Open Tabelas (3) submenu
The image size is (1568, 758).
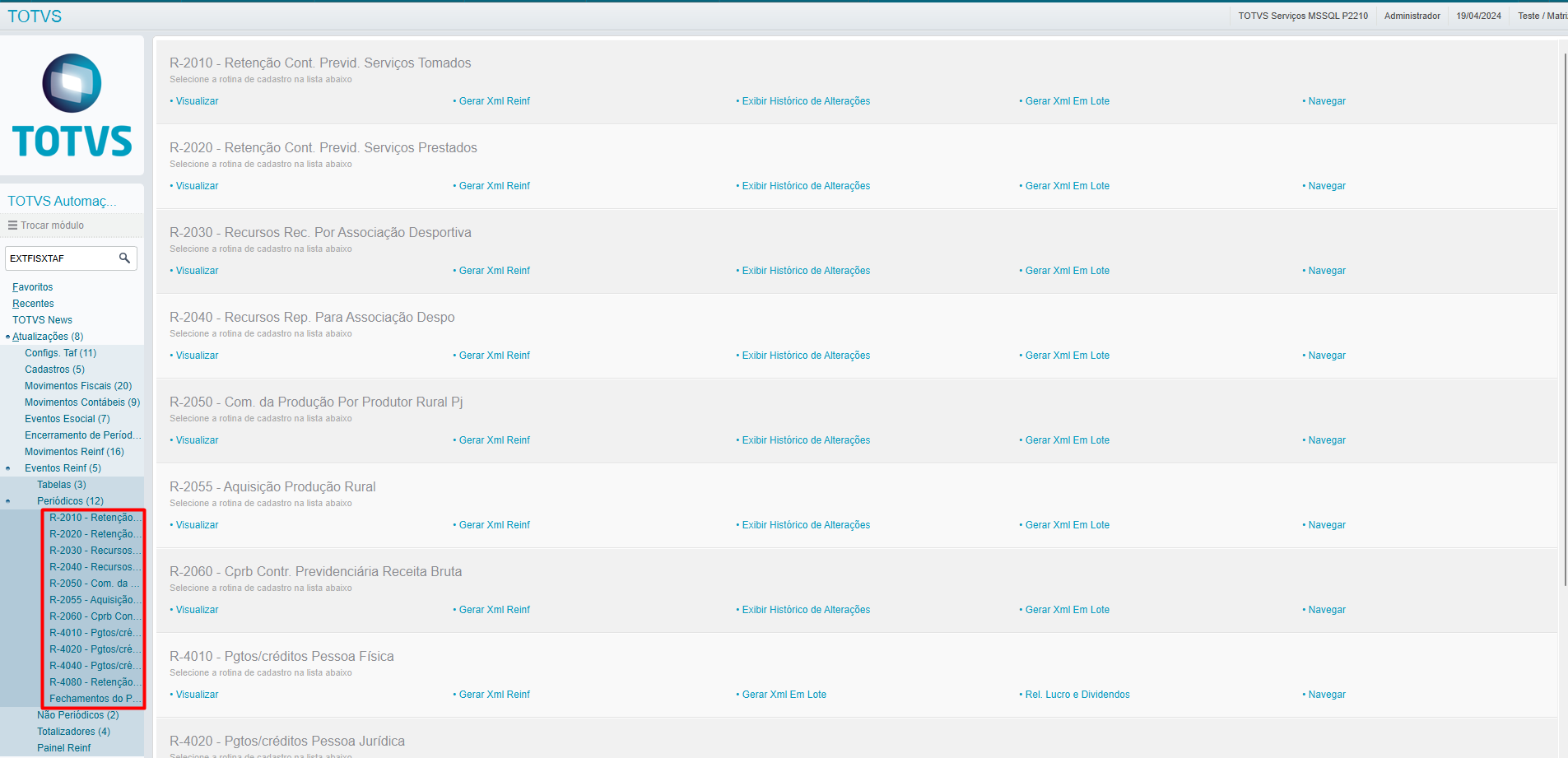coord(61,485)
